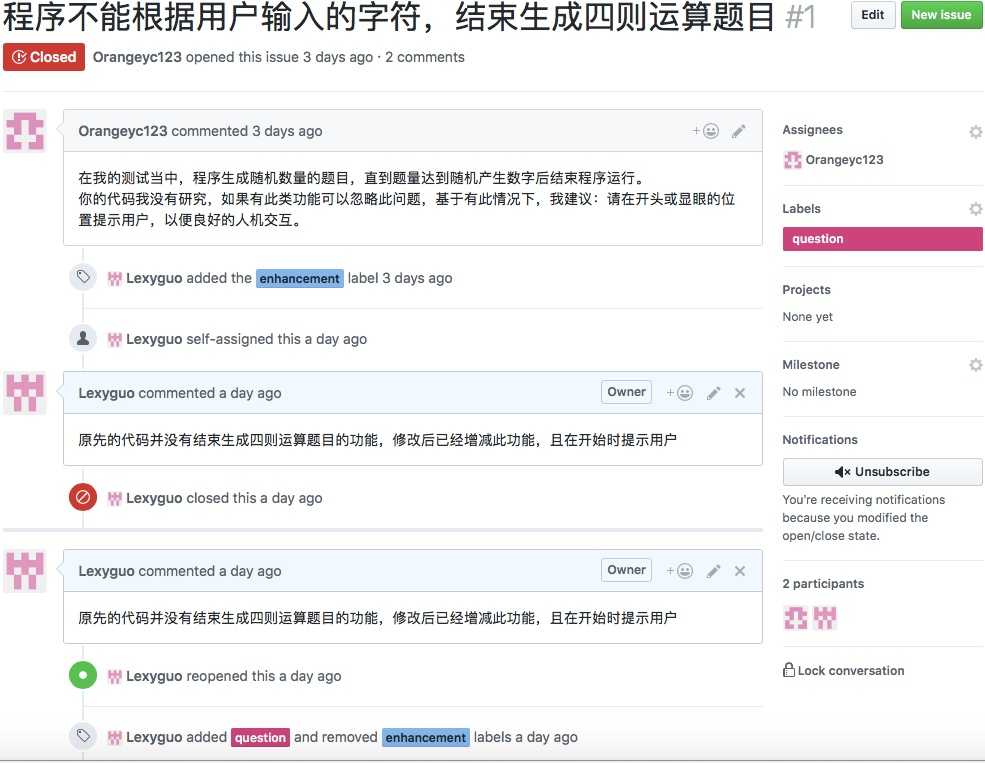Delete the first Lexyguo comment
Screen dimensions: 985x763
coord(740,393)
